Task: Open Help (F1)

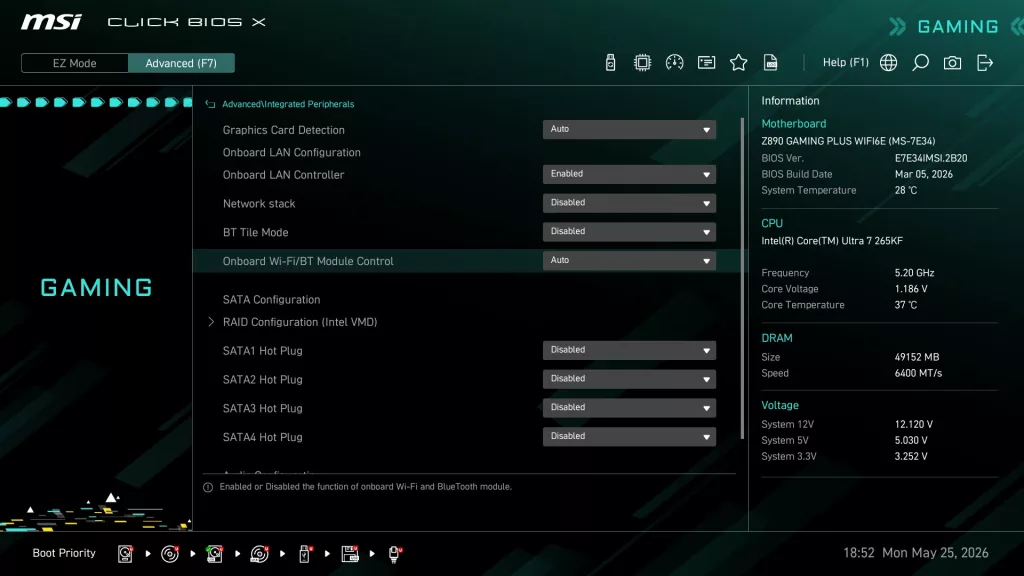Action: point(845,63)
